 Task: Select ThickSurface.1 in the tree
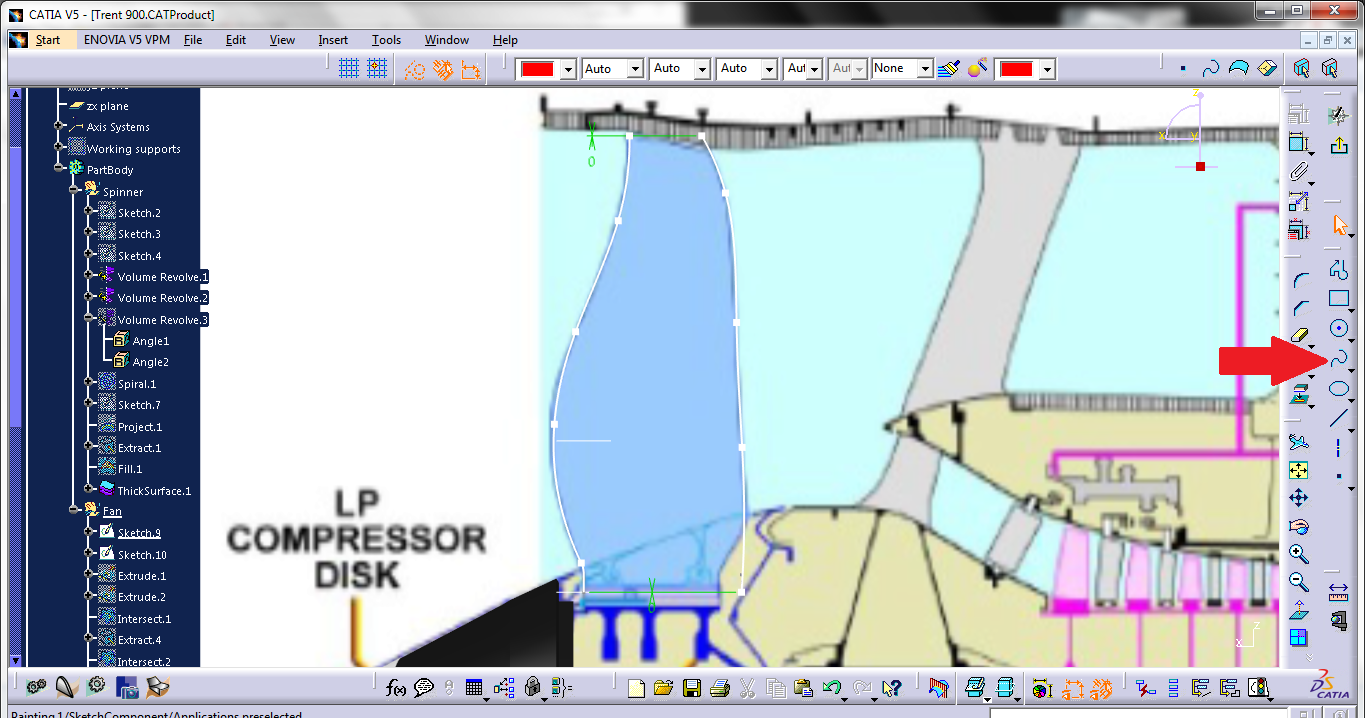(x=154, y=491)
